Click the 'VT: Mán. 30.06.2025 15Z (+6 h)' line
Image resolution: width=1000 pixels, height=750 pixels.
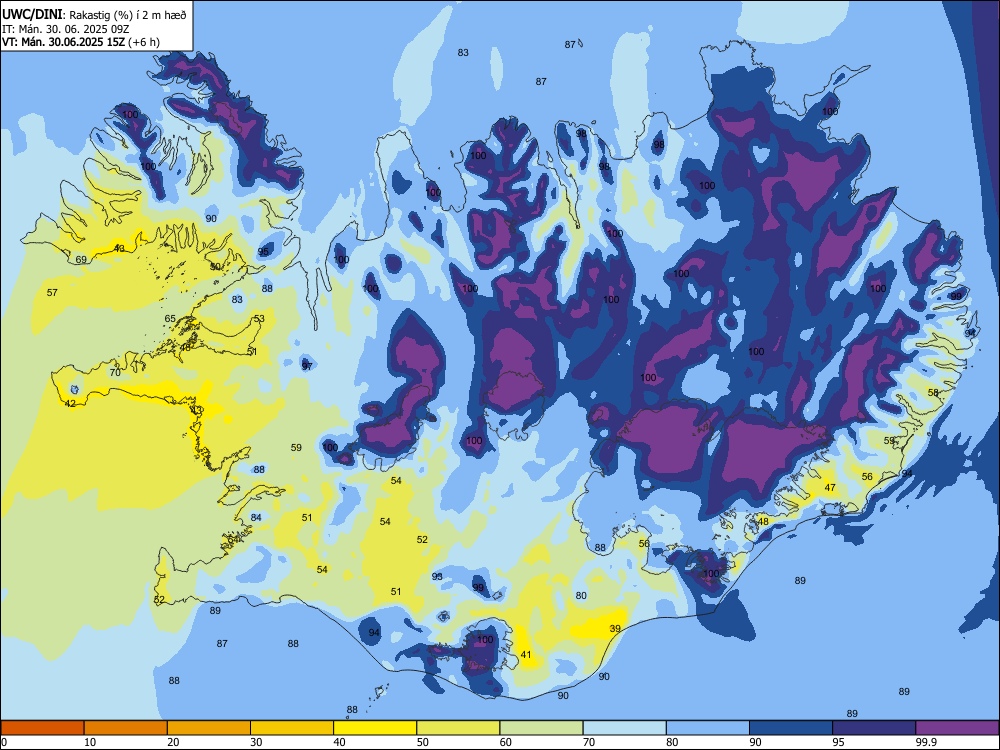click(x=81, y=42)
